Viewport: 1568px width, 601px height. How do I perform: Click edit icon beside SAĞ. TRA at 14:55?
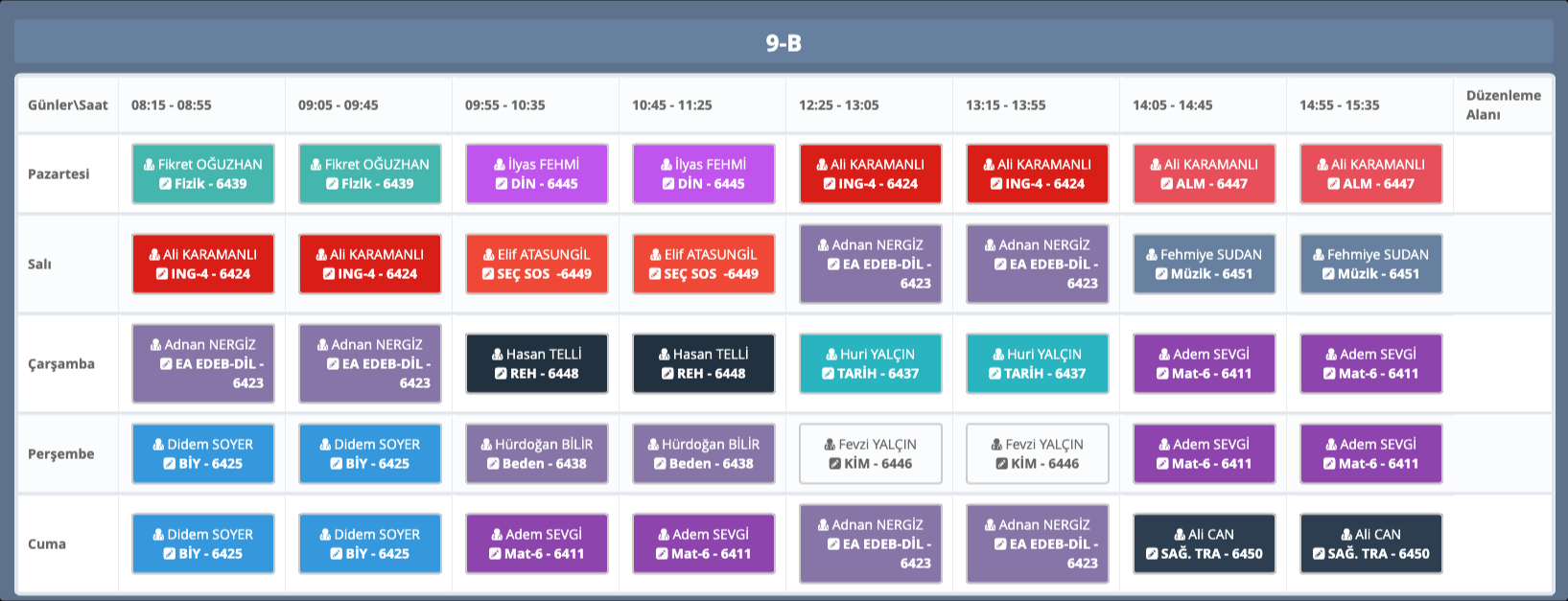pyautogui.click(x=1319, y=554)
